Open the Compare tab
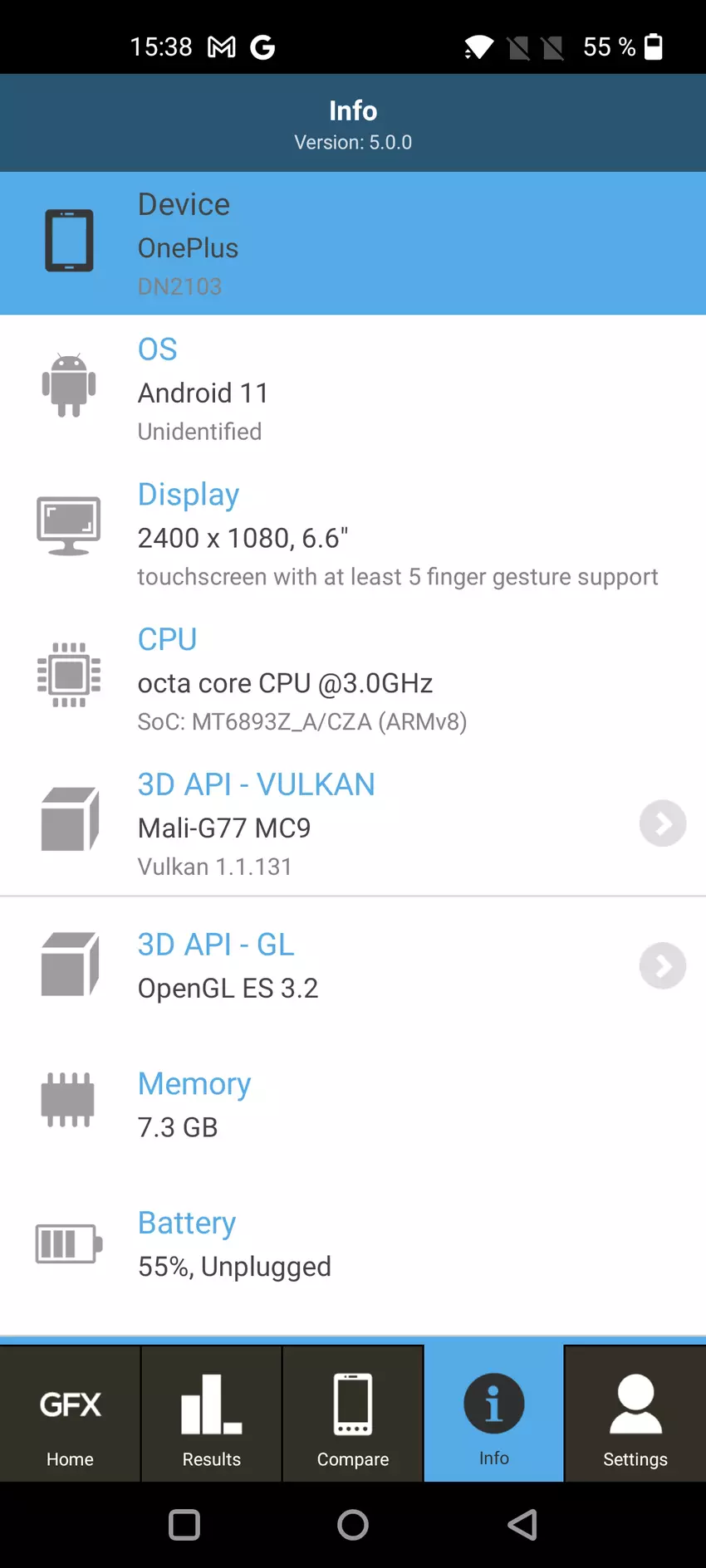 (x=353, y=1415)
